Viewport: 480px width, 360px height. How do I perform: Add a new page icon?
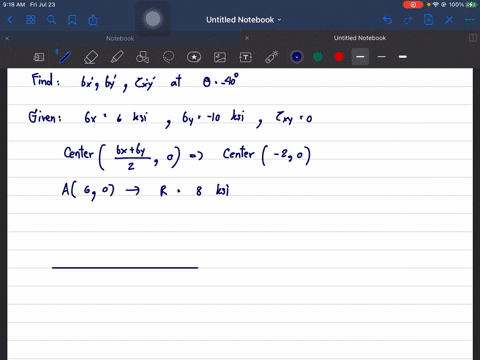click(429, 20)
